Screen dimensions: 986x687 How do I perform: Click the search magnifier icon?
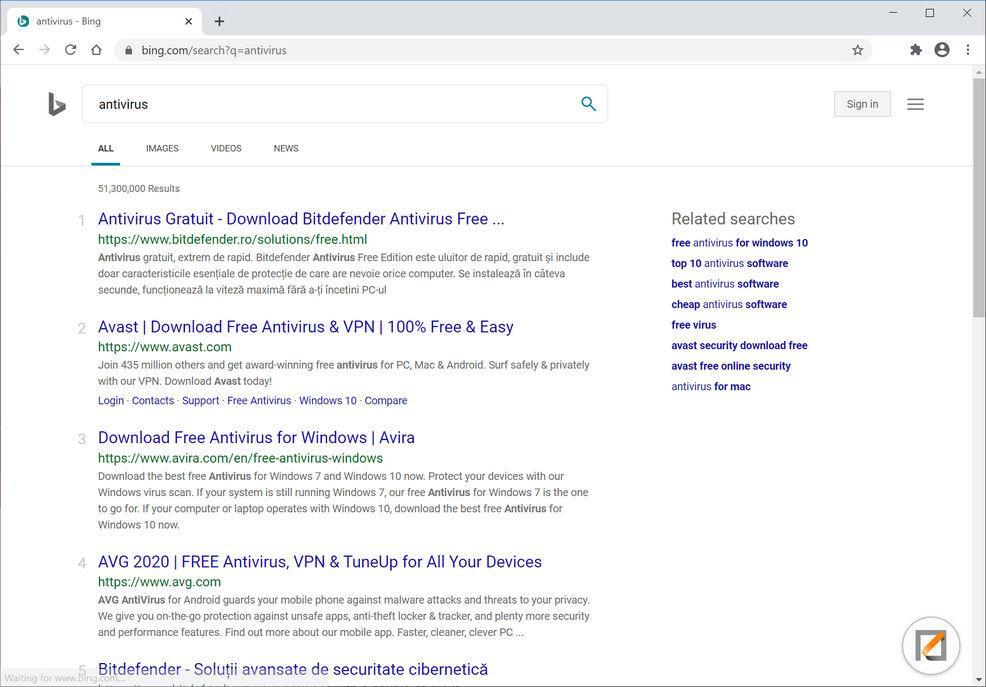[x=588, y=104]
